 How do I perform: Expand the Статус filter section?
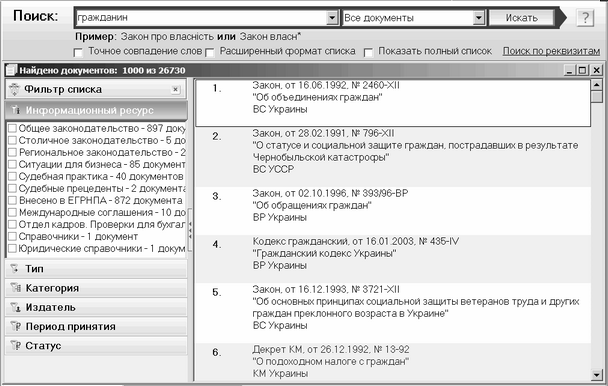click(x=96, y=345)
